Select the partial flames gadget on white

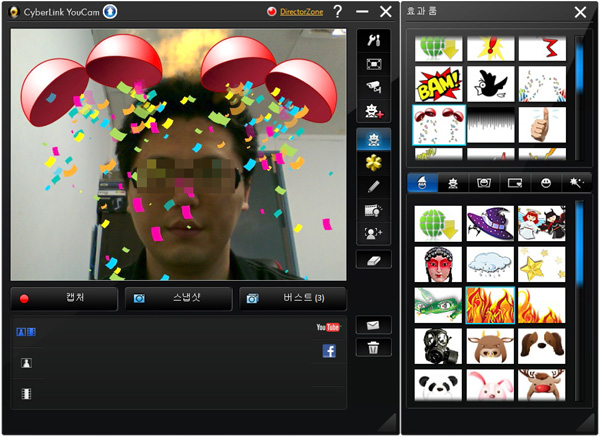point(541,305)
